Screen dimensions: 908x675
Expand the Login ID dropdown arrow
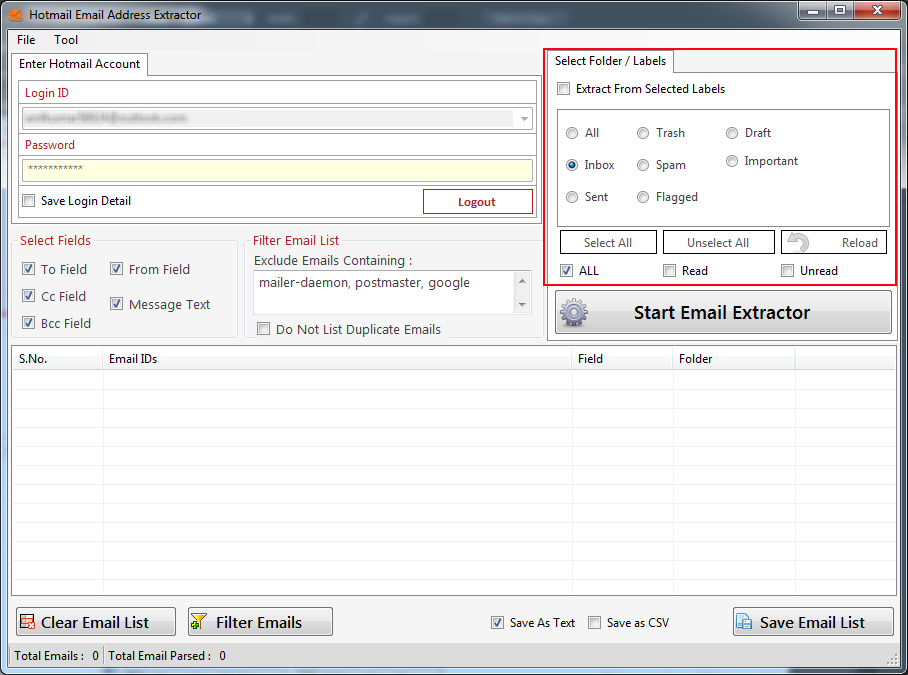(x=524, y=119)
